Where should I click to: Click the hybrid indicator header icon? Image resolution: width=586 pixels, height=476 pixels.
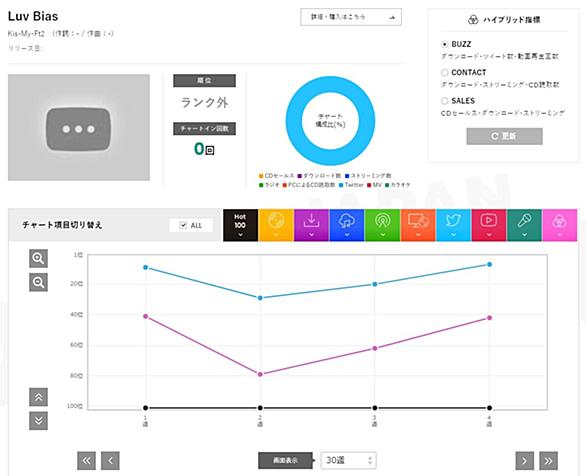[x=473, y=19]
